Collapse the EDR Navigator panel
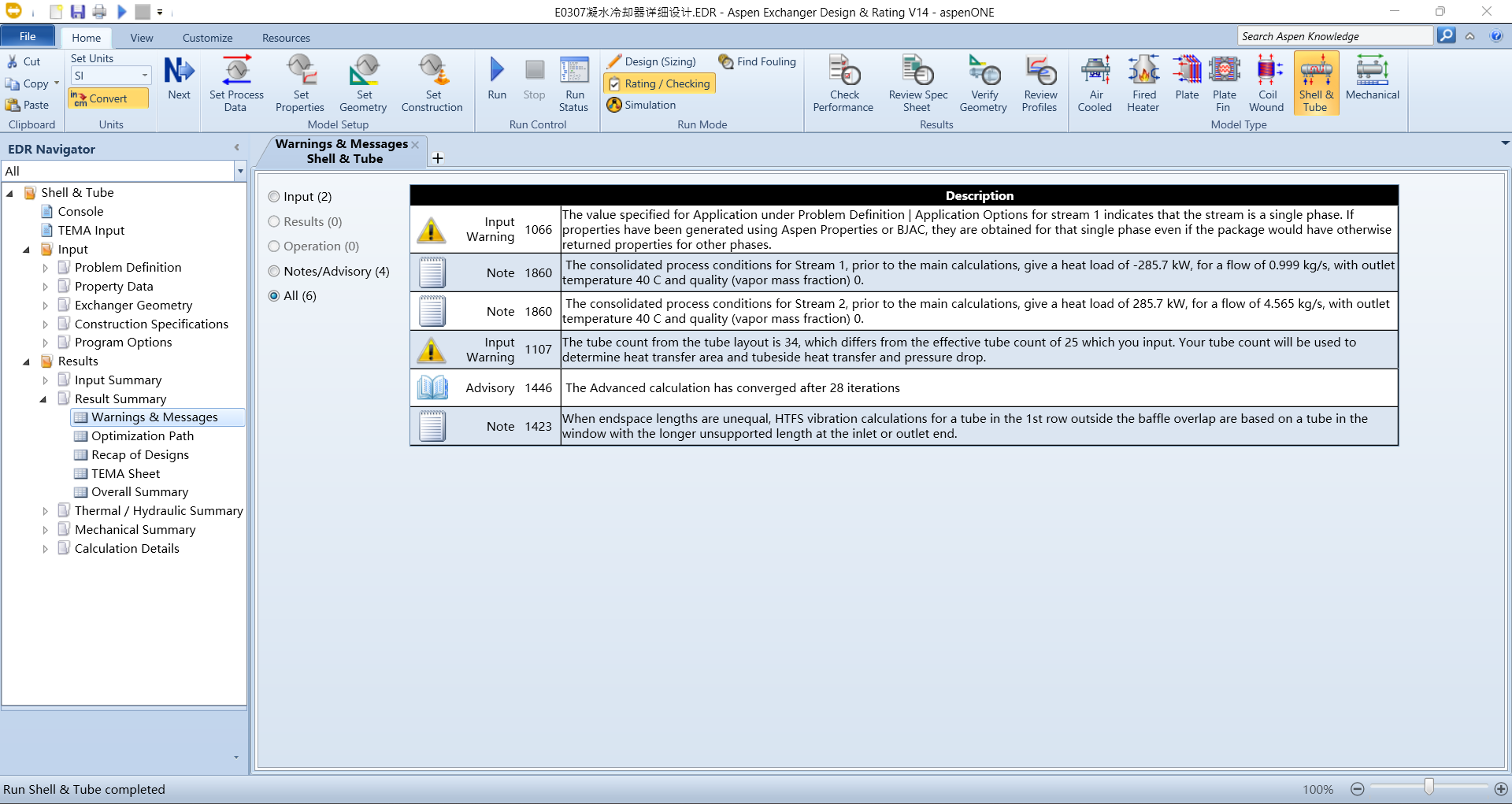Image resolution: width=1512 pixels, height=804 pixels. pos(236,148)
